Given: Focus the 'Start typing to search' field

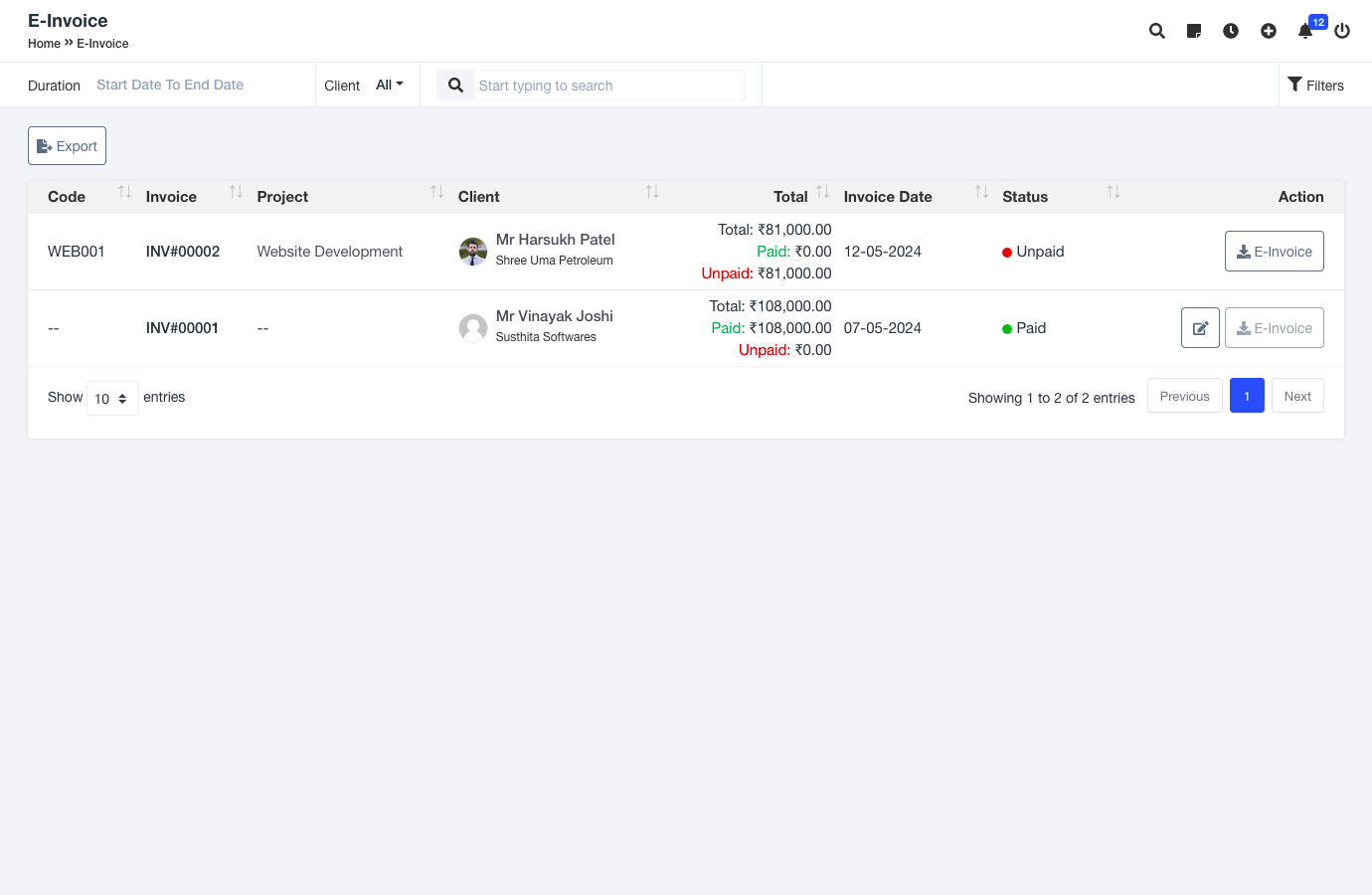Looking at the screenshot, I should [609, 86].
